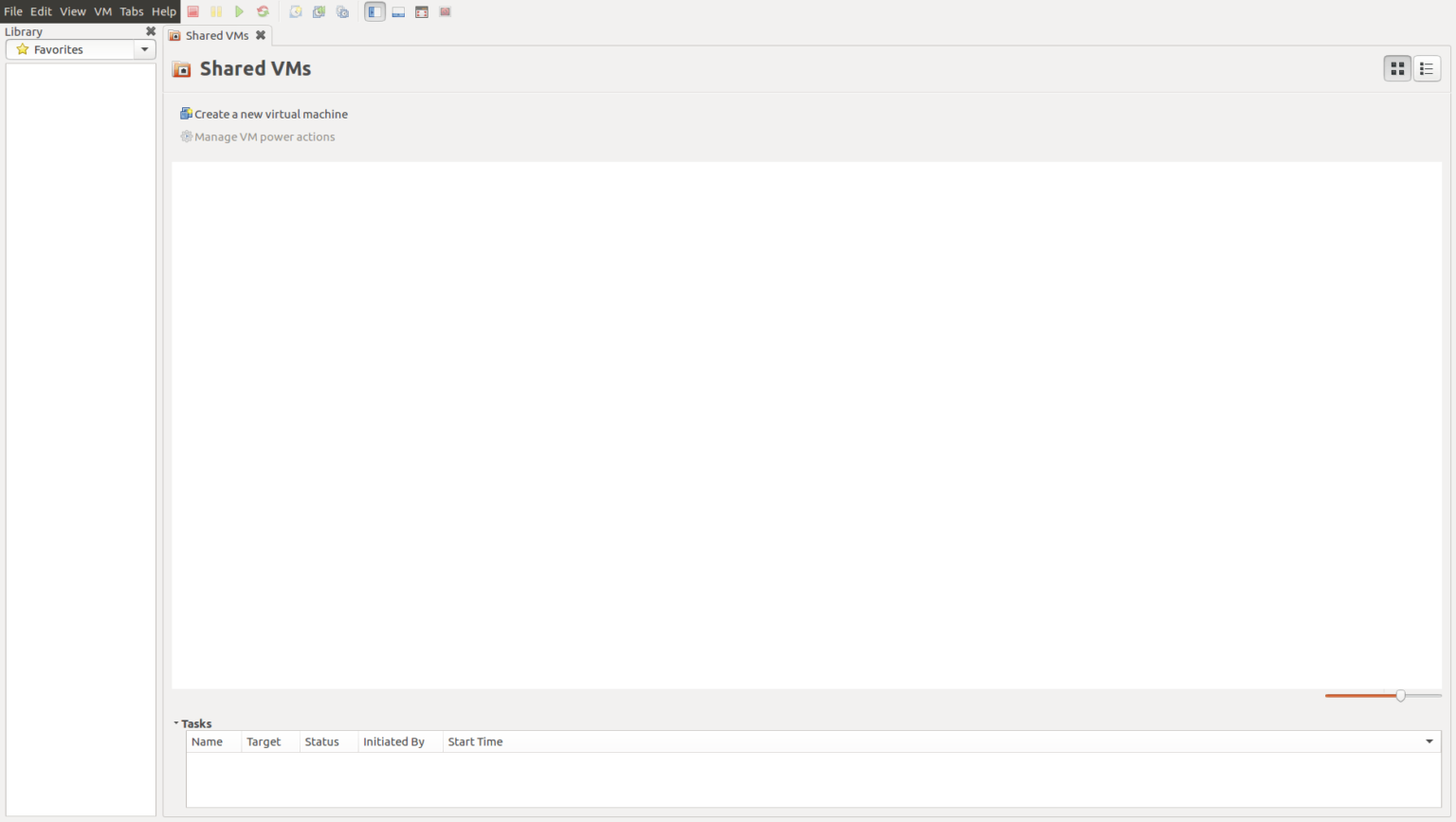Toggle the library sidebar visibility
The height and width of the screenshot is (822, 1456).
click(374, 10)
